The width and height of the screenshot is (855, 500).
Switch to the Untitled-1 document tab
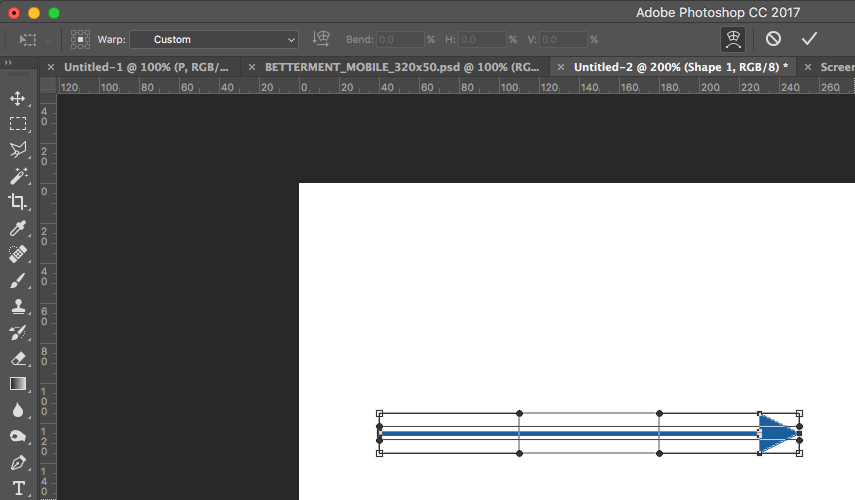point(146,67)
